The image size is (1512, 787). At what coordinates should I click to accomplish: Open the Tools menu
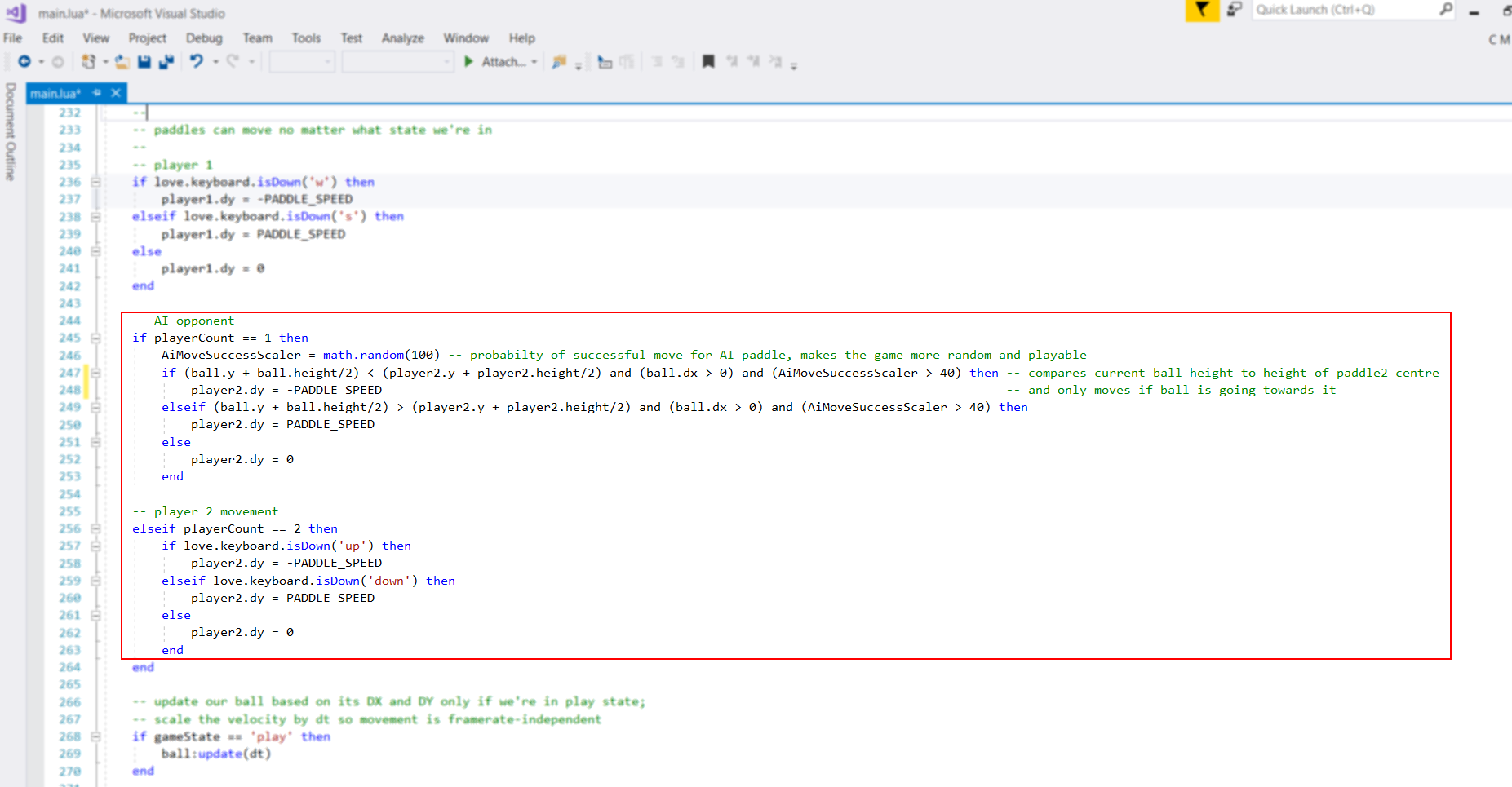[306, 38]
